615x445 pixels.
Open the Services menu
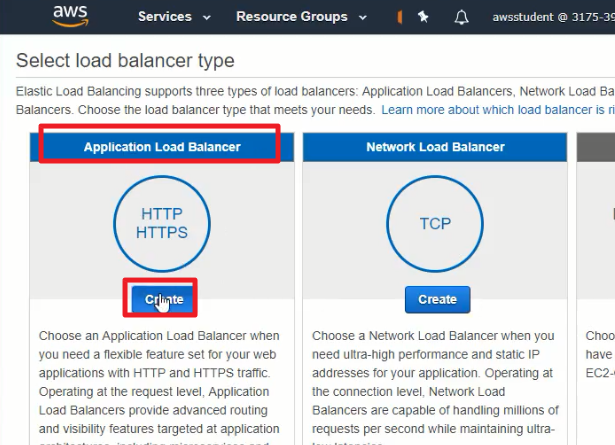point(165,16)
